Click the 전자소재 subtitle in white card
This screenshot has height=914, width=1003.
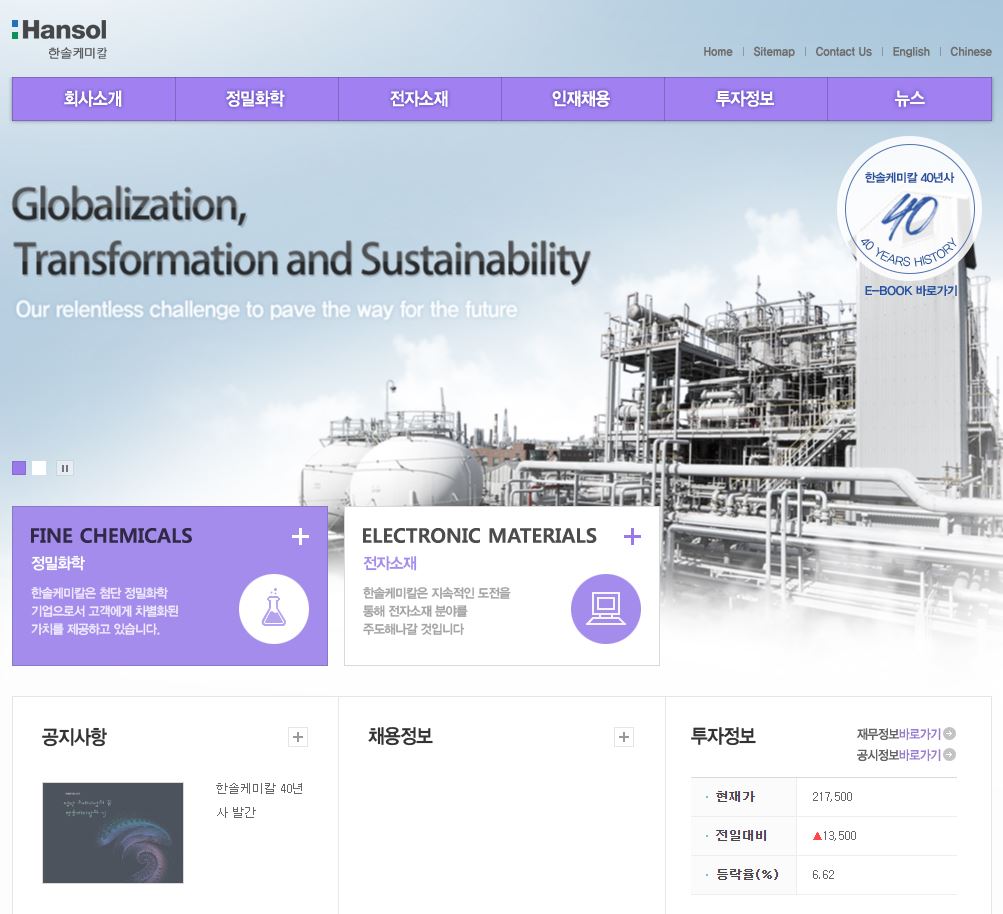tap(390, 563)
